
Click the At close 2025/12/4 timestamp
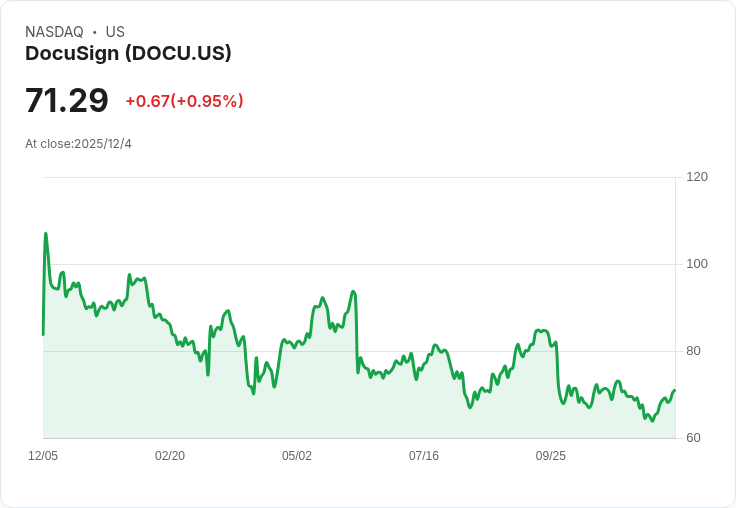[x=78, y=144]
